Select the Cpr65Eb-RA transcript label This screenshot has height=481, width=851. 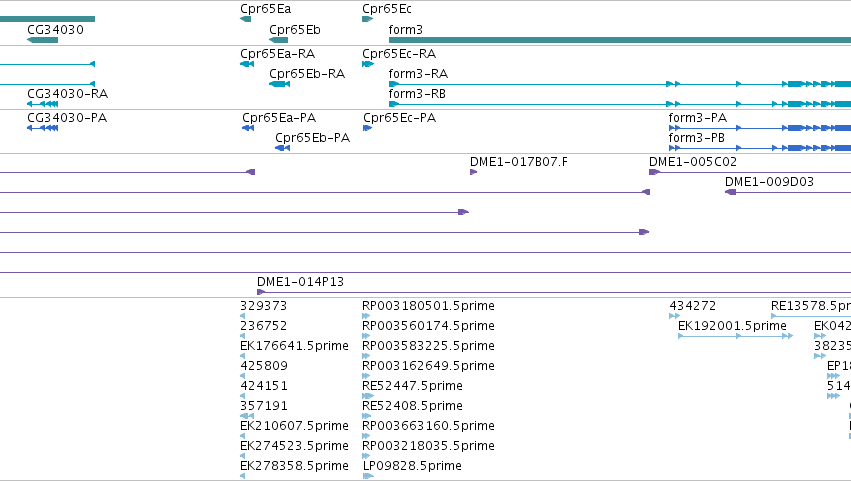307,74
